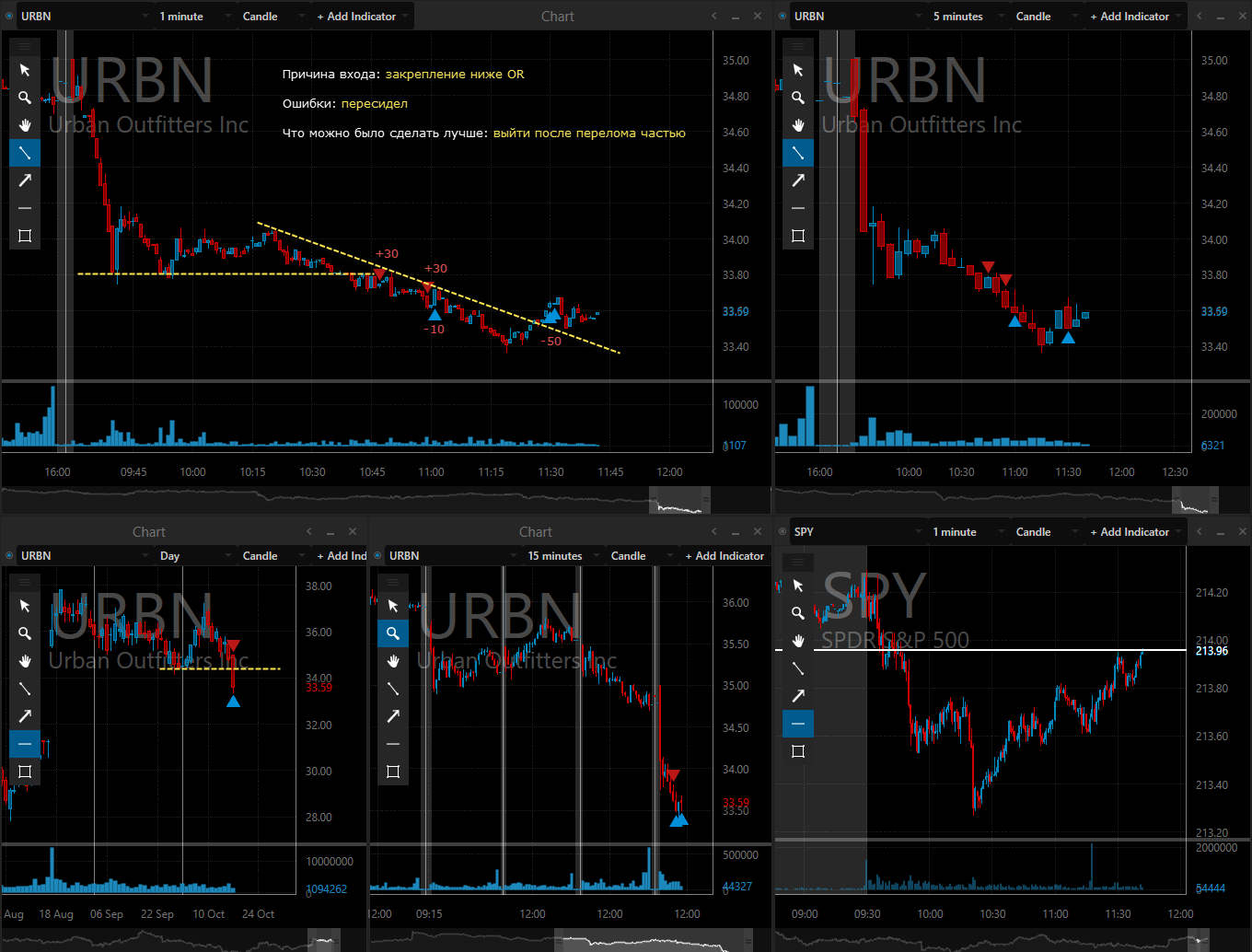The image size is (1252, 952).
Task: Click annotation 'выйти после перелома частью'
Action: coord(589,134)
